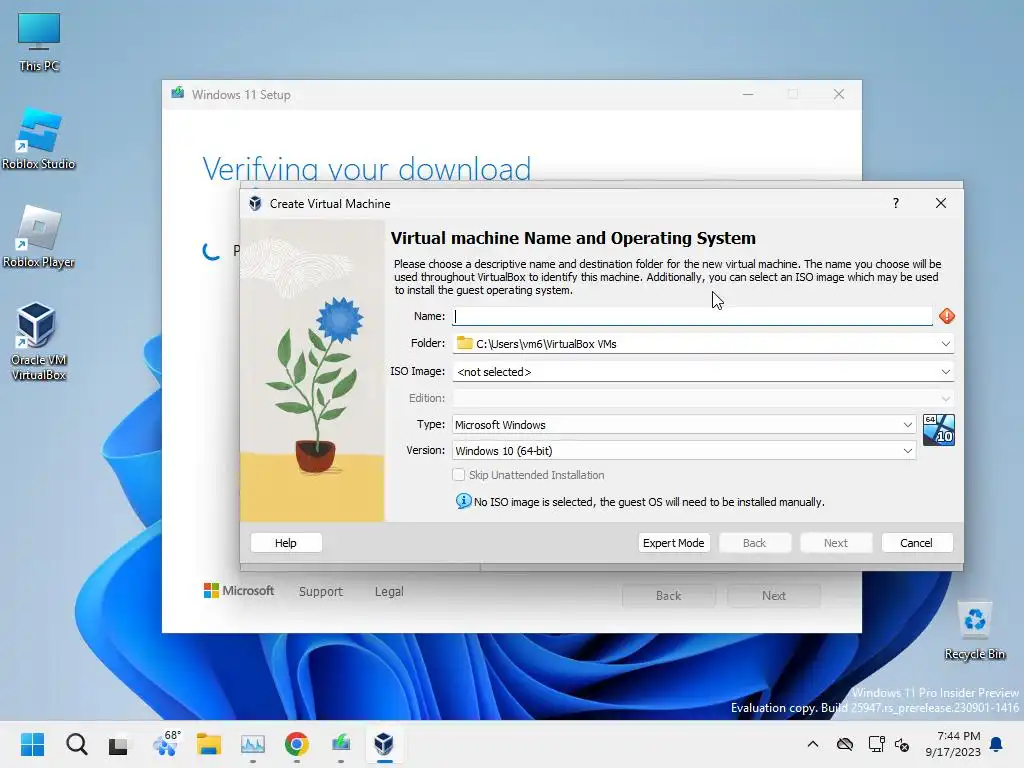
Task: Show hidden system tray icons
Action: [812, 744]
